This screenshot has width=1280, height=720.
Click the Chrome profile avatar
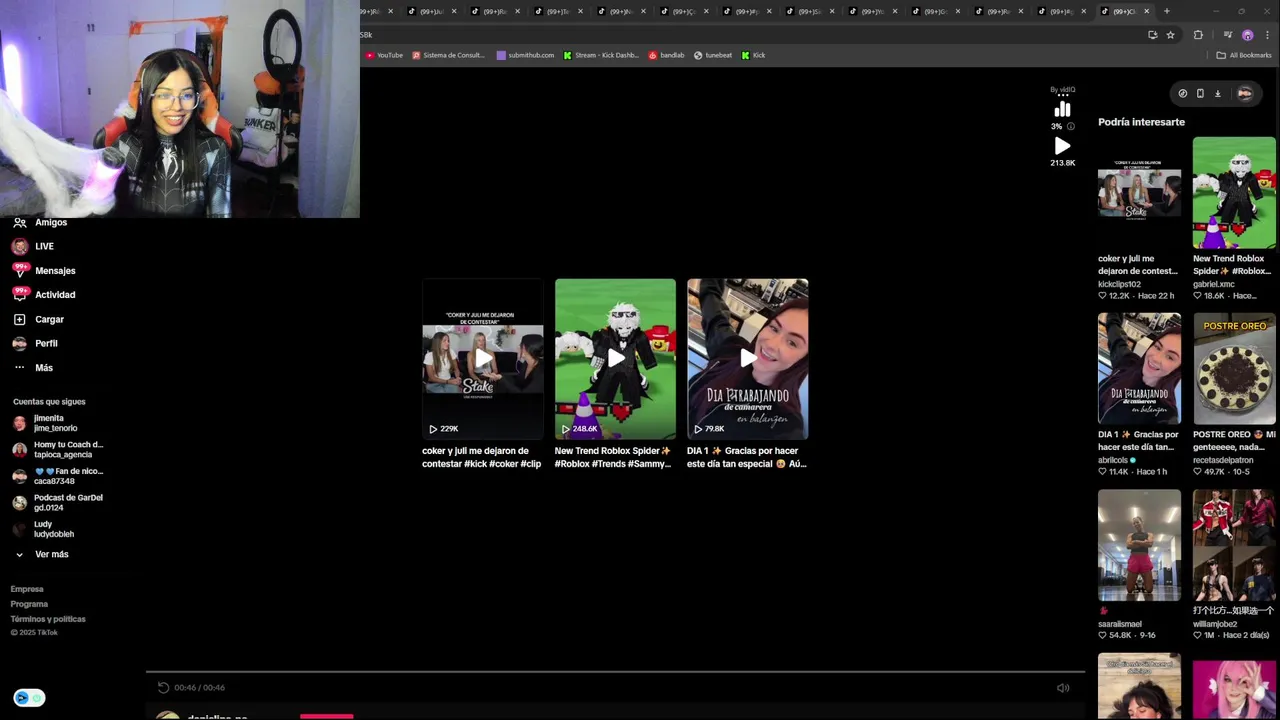(1247, 35)
